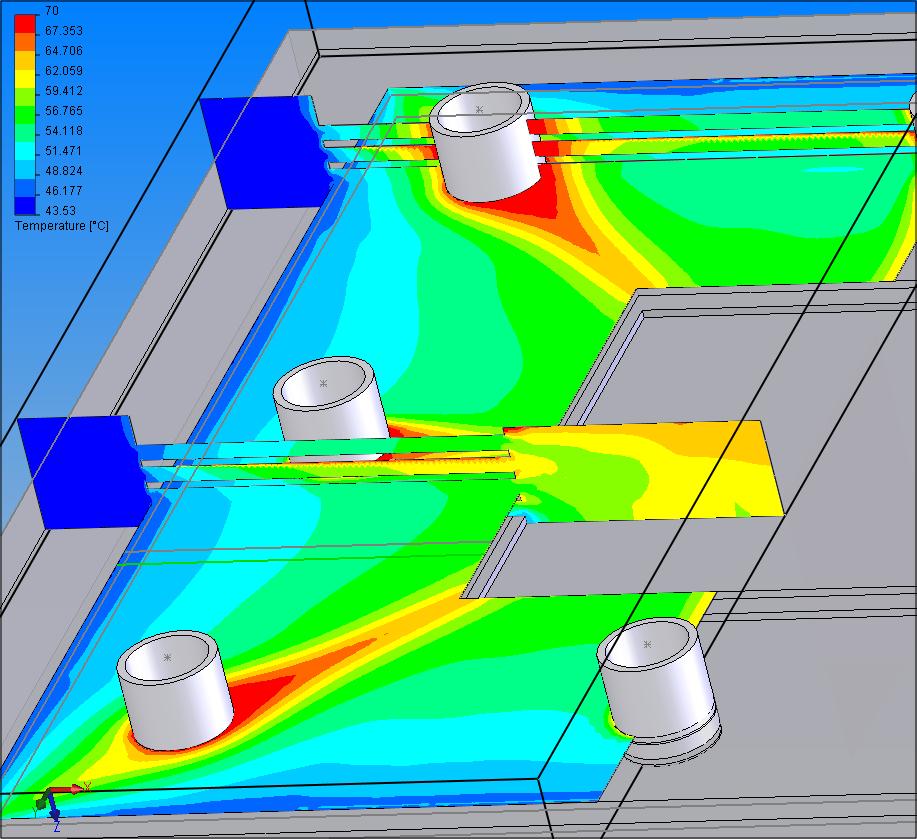The height and width of the screenshot is (839, 917).
Task: Click the cyan swatch beside 51.471
Action: tap(26, 150)
